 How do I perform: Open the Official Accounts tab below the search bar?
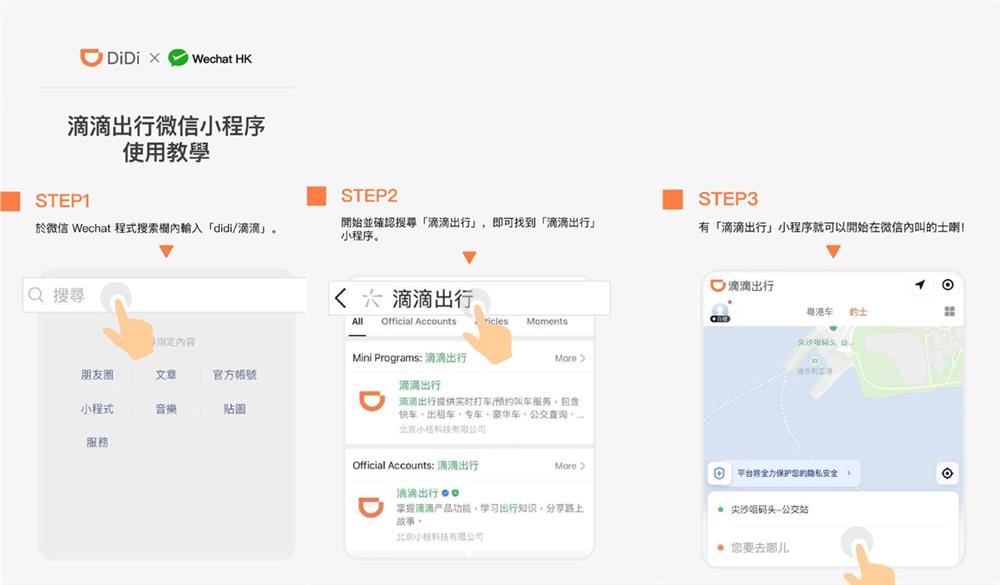tap(418, 322)
